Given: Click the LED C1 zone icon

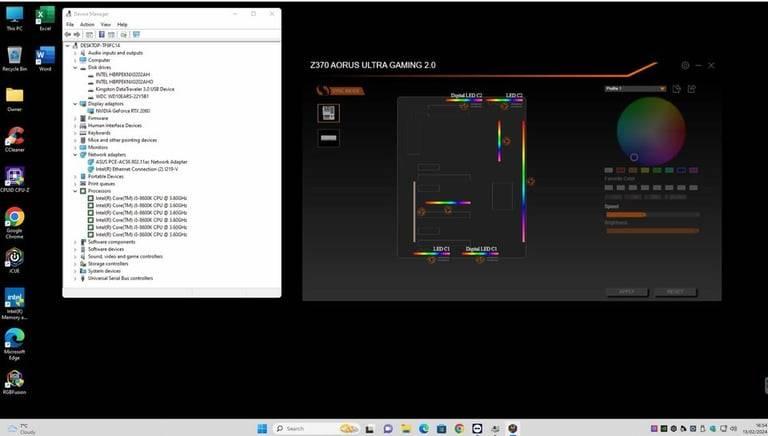Looking at the screenshot, I should pos(431,260).
